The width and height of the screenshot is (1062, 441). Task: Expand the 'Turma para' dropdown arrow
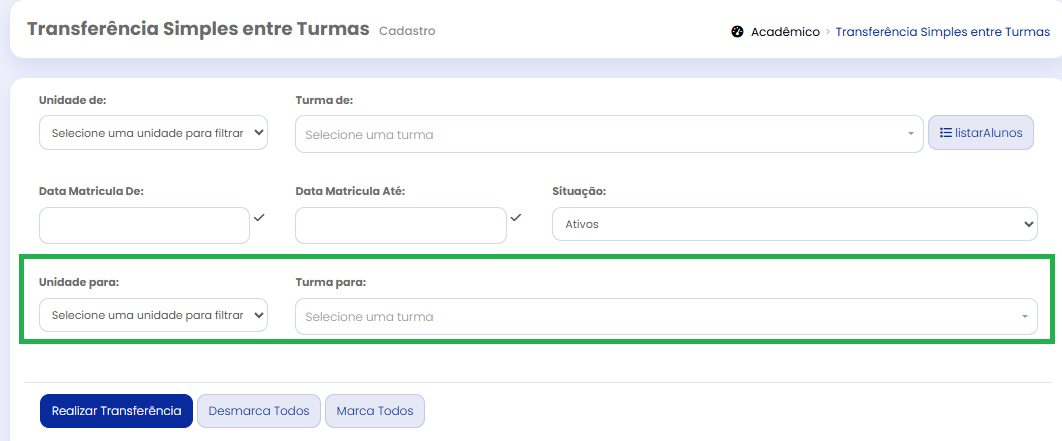click(x=1024, y=317)
